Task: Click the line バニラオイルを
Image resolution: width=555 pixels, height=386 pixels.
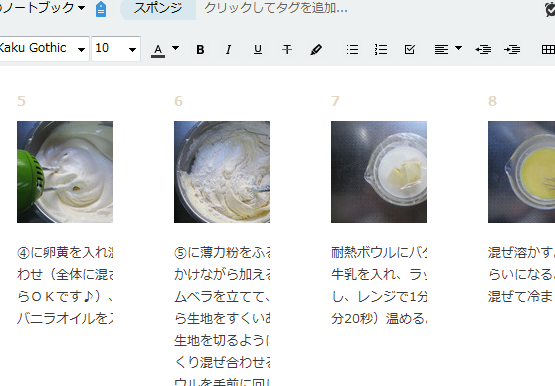Action: [65, 318]
